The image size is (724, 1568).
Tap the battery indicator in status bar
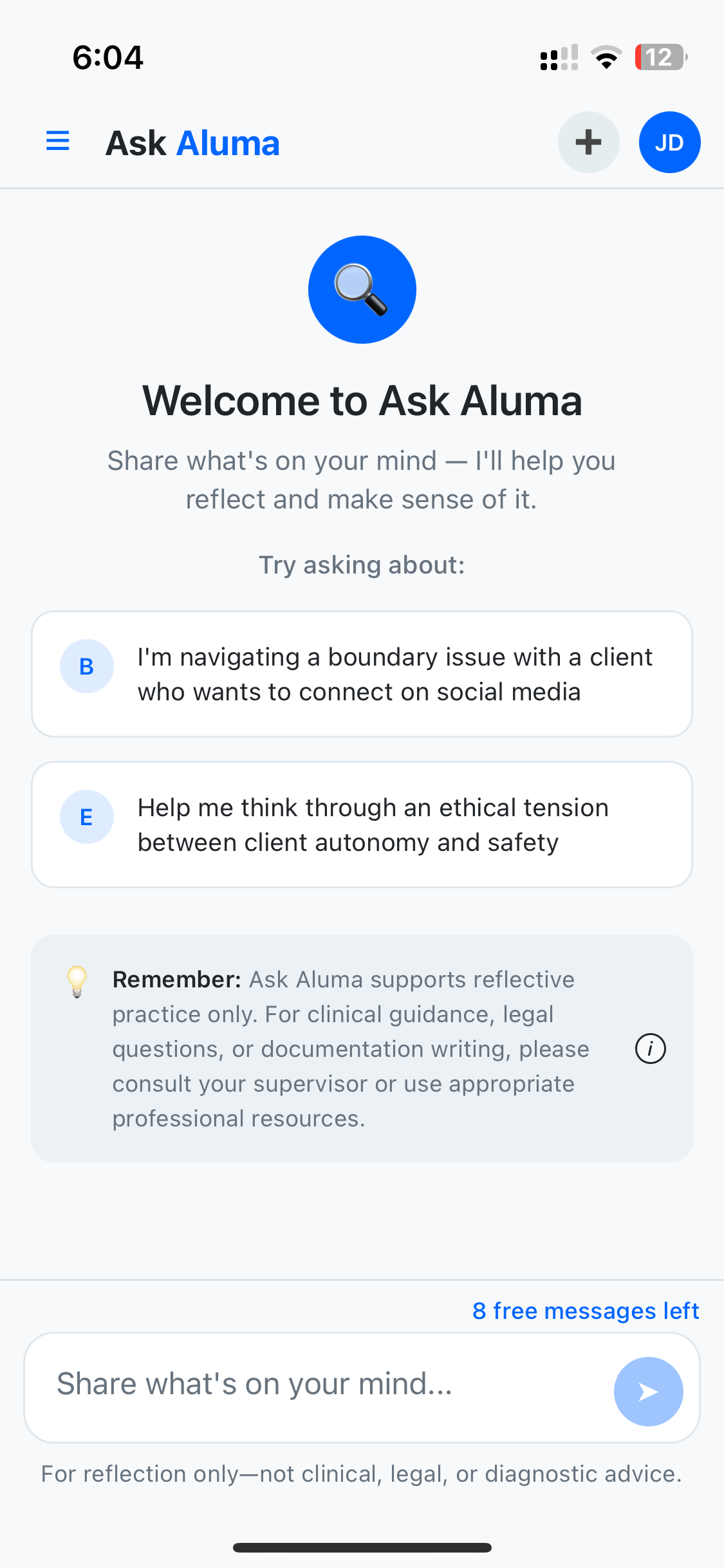660,57
